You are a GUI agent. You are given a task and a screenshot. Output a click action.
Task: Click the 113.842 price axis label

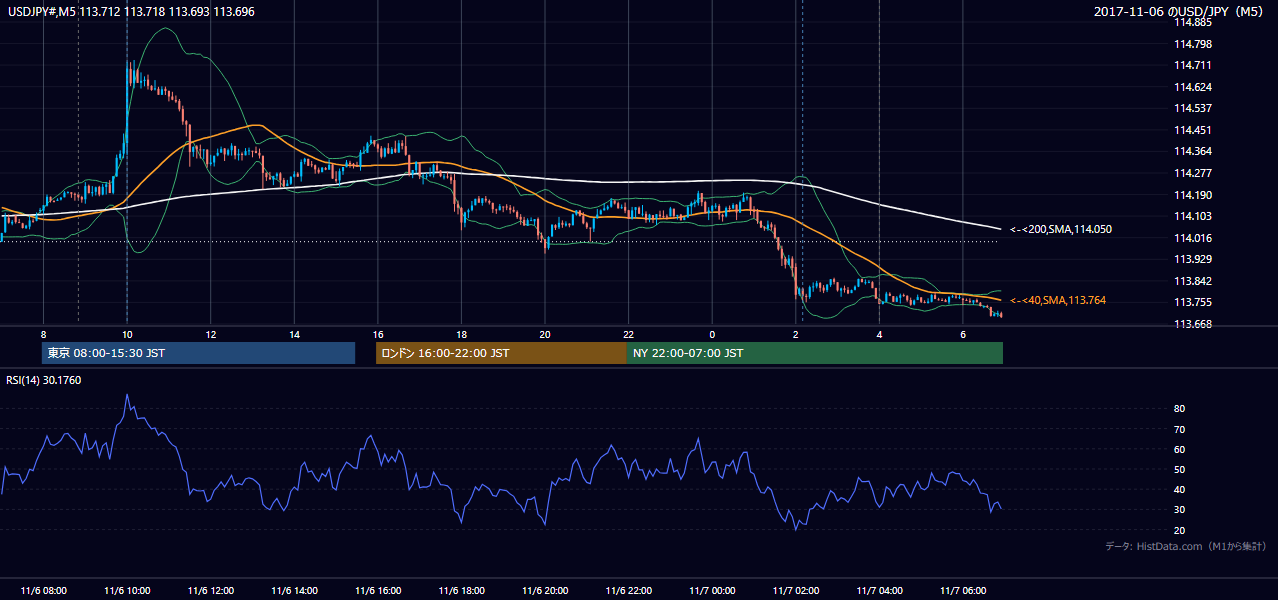click(x=1192, y=281)
